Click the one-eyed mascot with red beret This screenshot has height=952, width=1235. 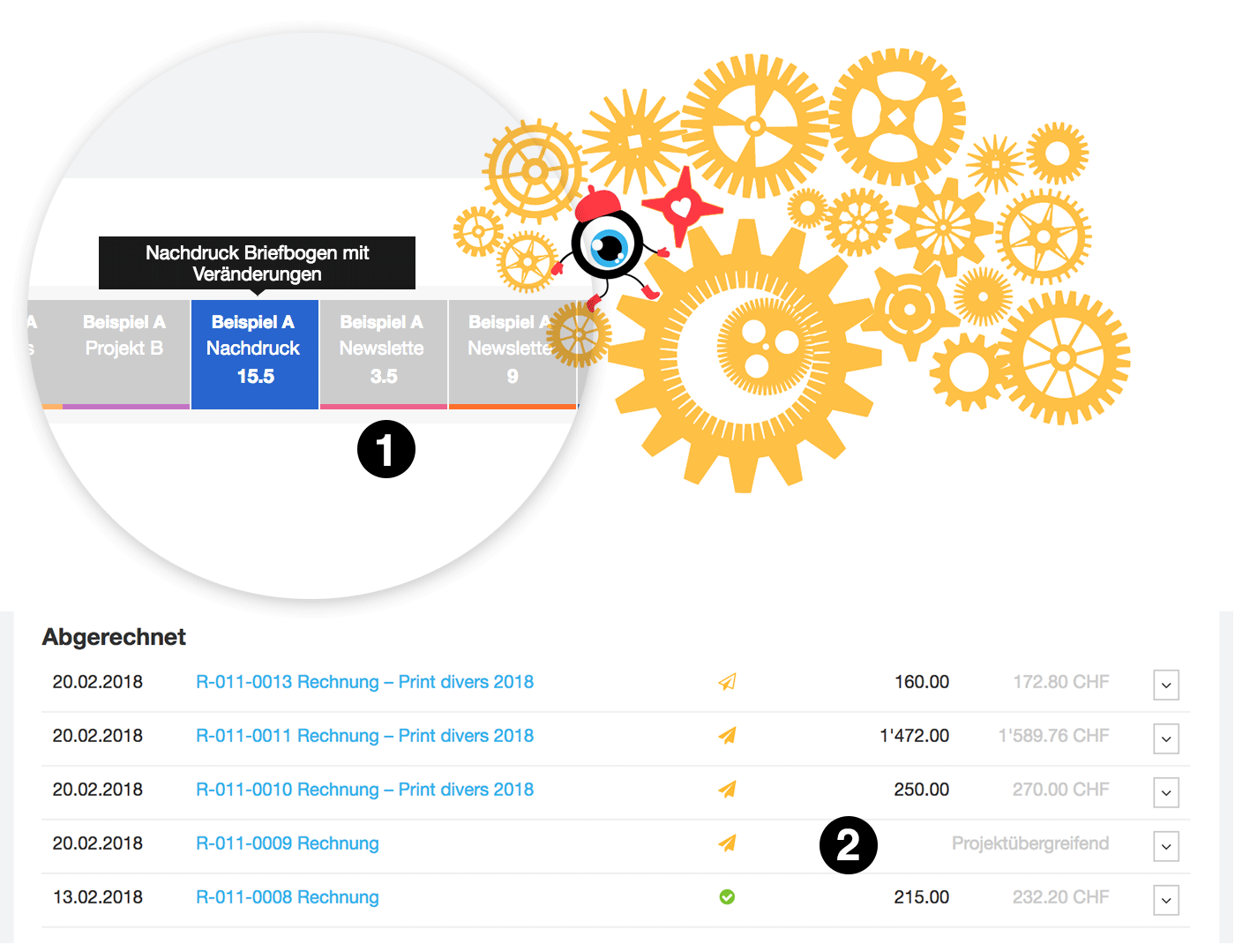click(609, 247)
